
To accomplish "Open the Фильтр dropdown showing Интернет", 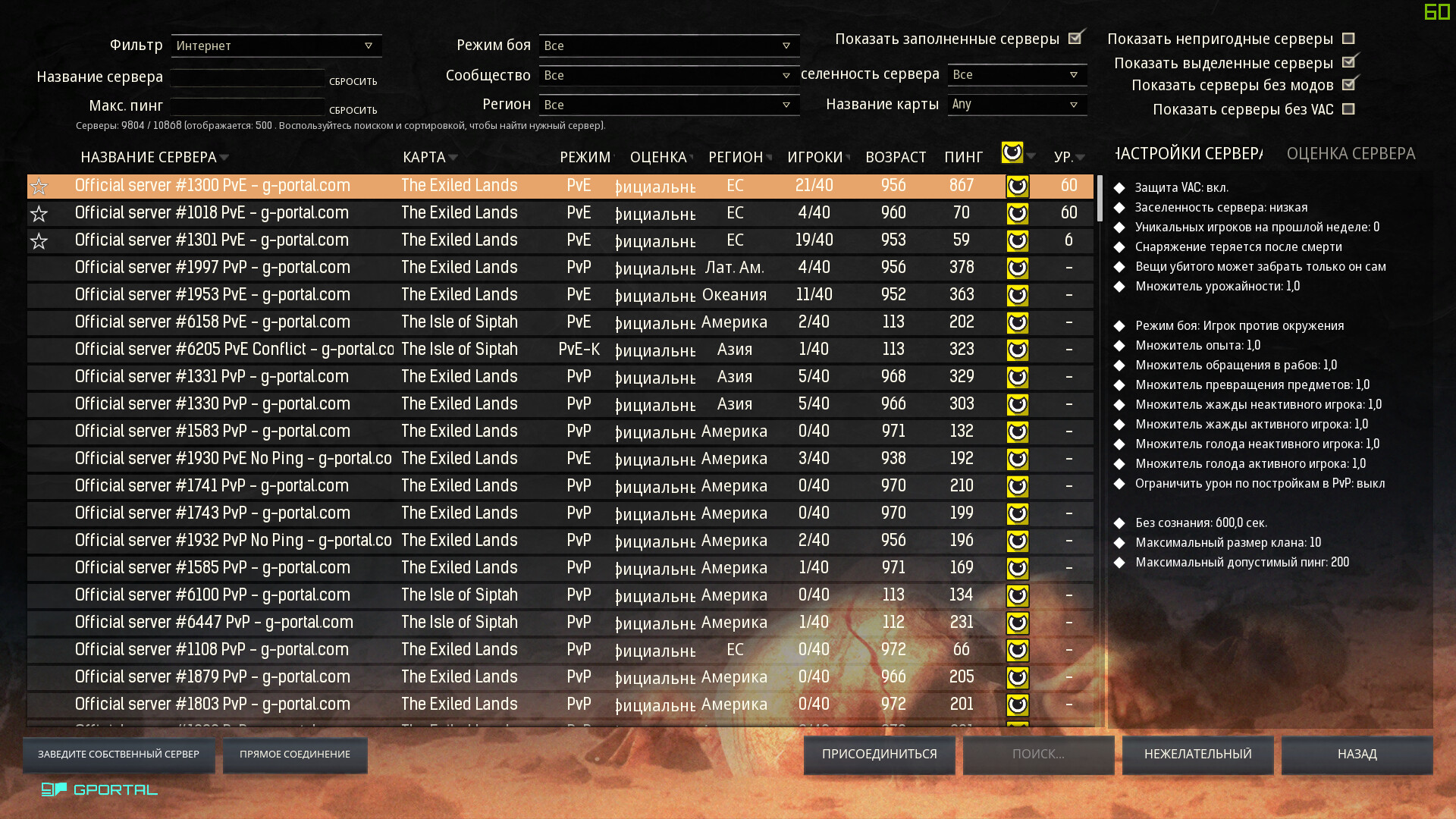I will tap(277, 45).
